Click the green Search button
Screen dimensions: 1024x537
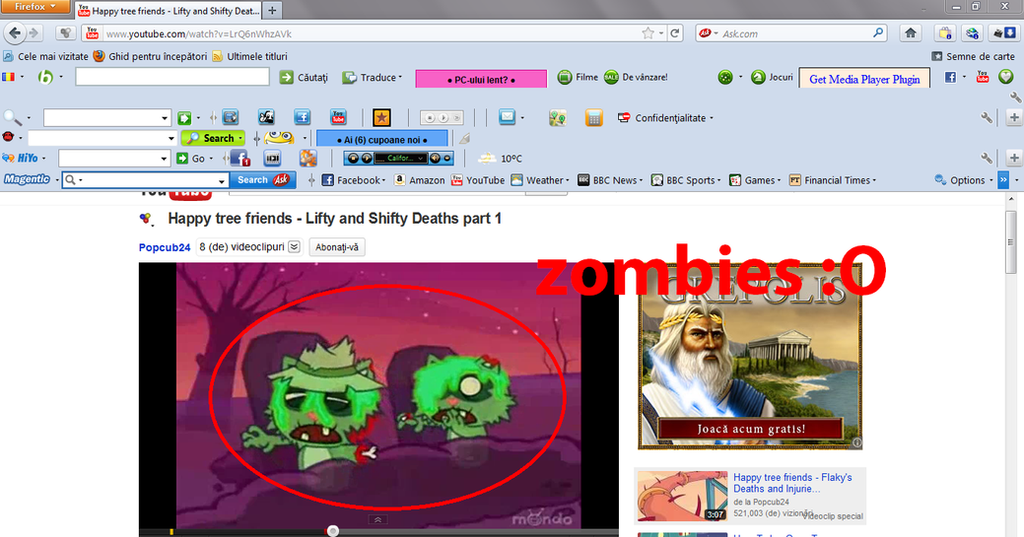point(213,138)
